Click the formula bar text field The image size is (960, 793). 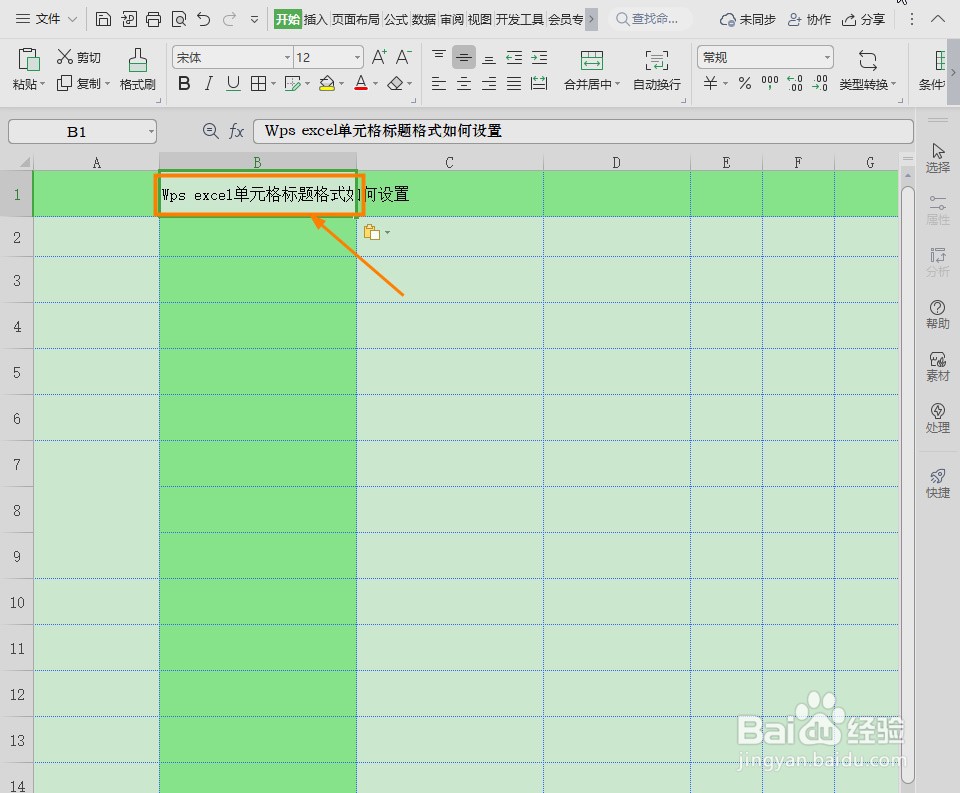[x=583, y=131]
